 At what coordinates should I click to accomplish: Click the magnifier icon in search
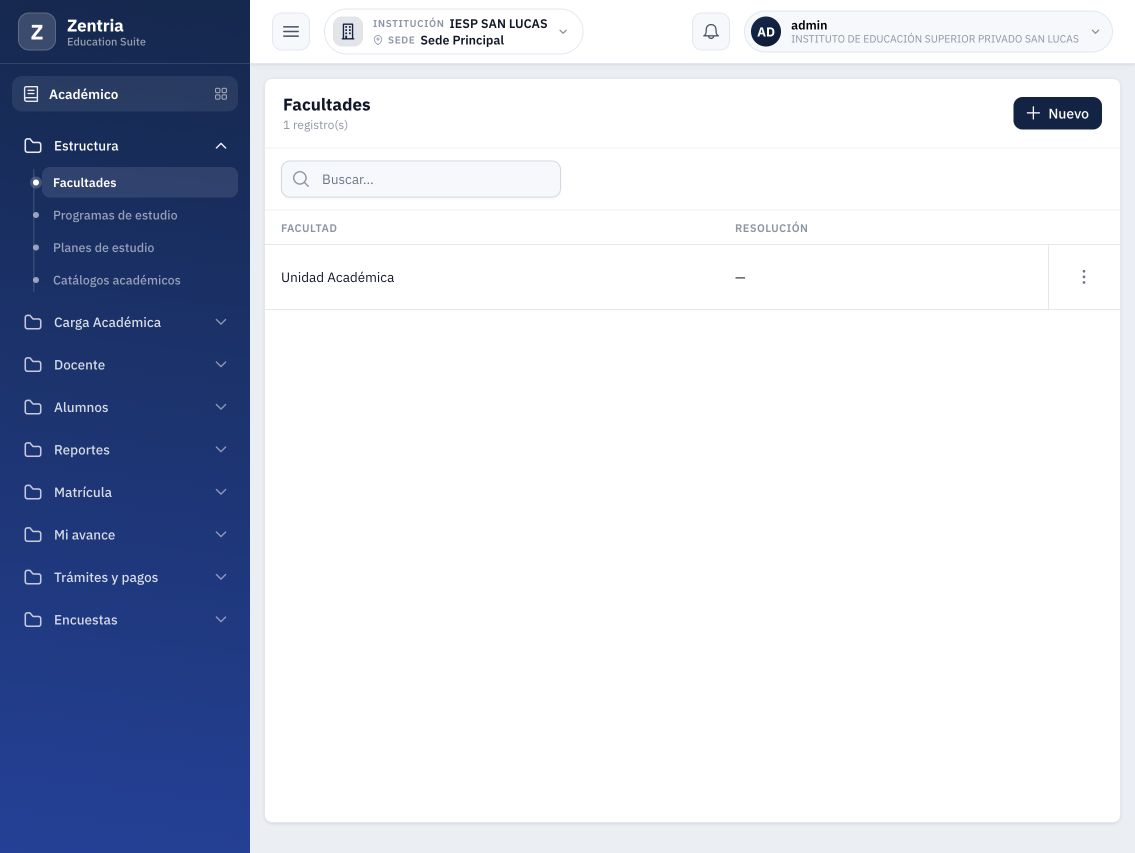click(x=301, y=180)
